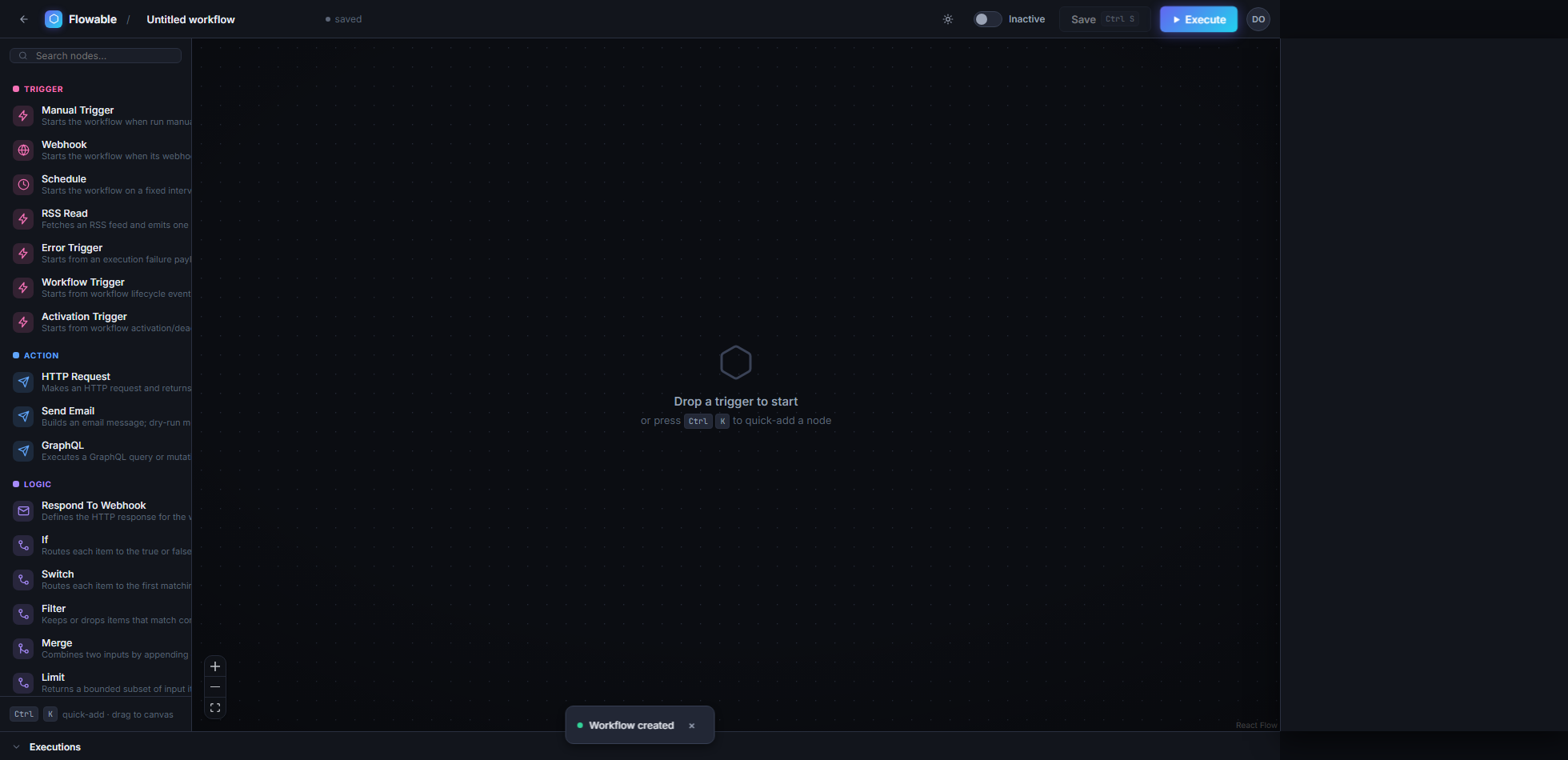
Task: Select the Limit node icon
Action: [23, 683]
